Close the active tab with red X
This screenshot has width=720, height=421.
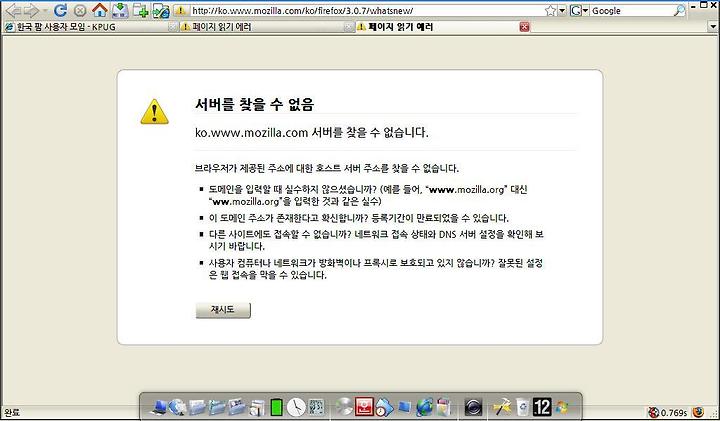pos(524,27)
